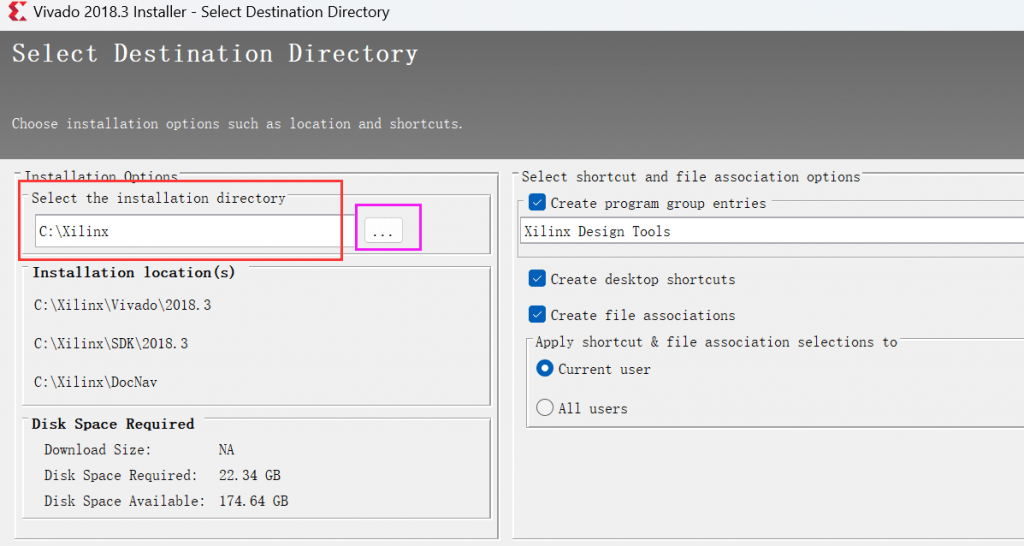
Task: Click the Disk Space Required section heading
Action: pyautogui.click(x=113, y=424)
